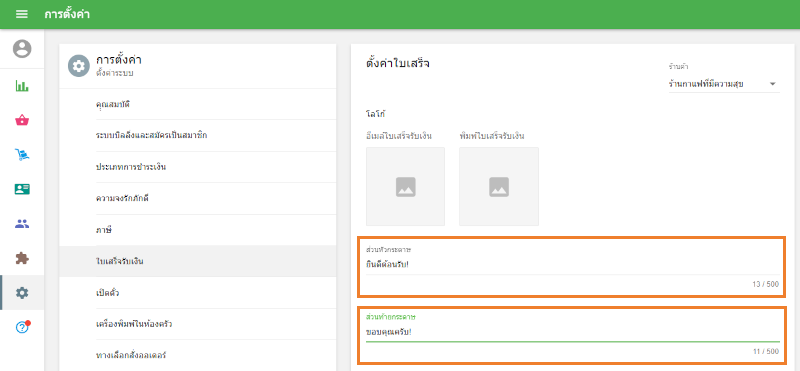Open the user account profile icon
Screen dimensions: 800x371
click(x=22, y=49)
